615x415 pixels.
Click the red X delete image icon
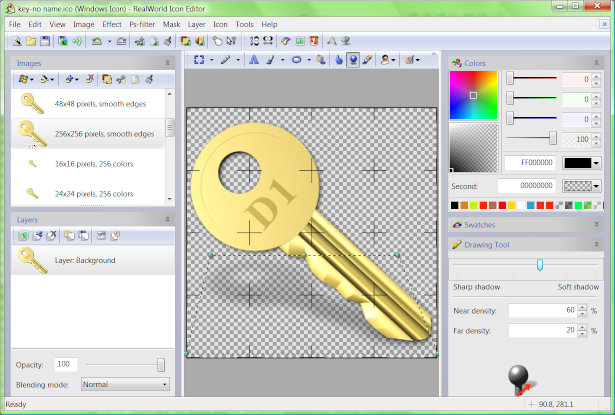tap(89, 79)
